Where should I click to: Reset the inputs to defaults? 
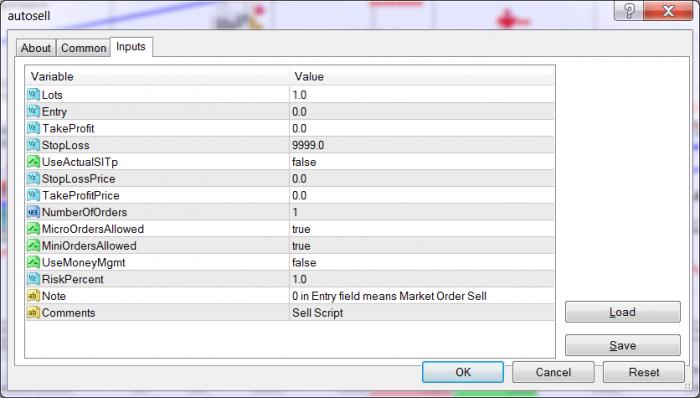644,372
